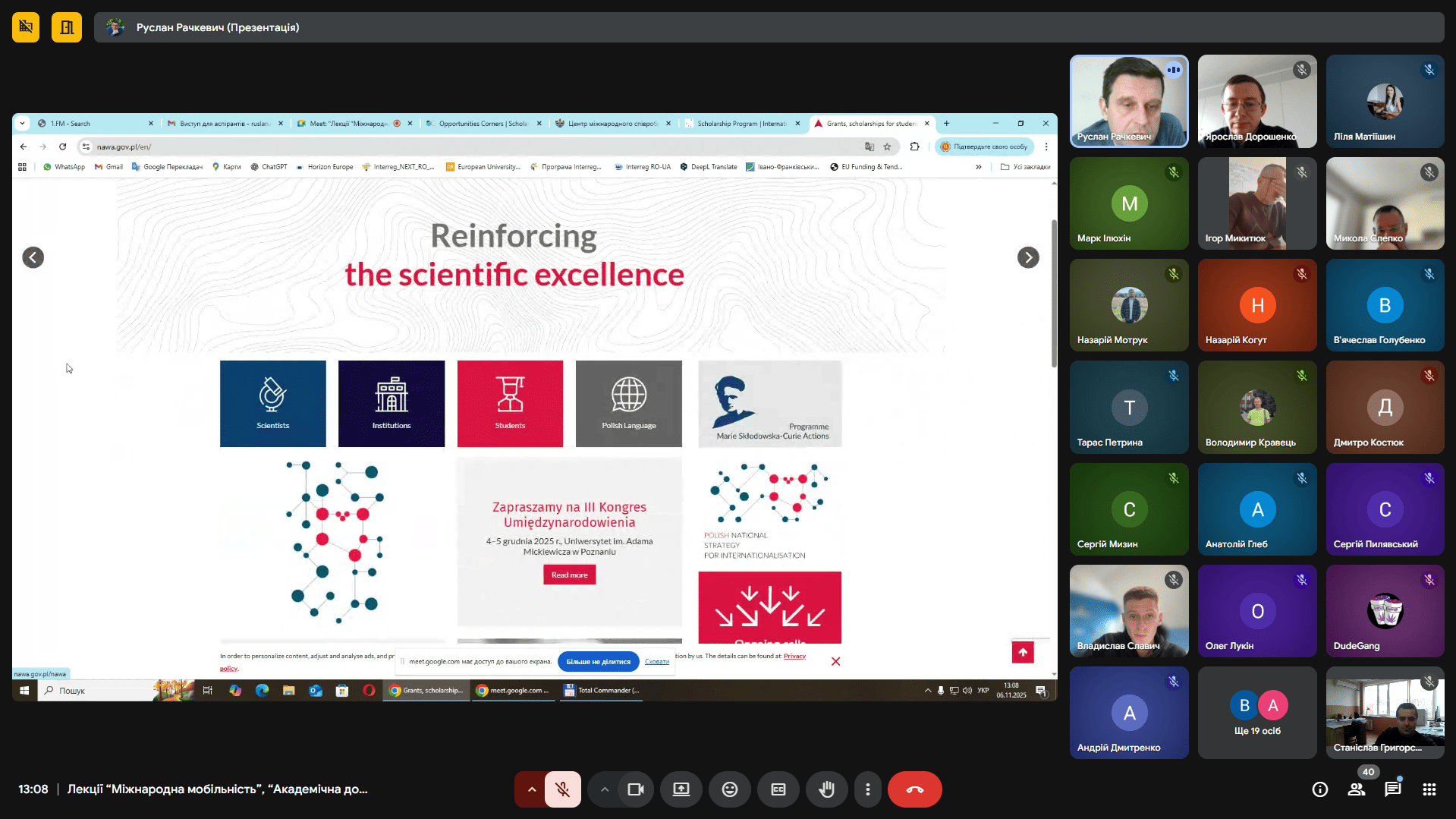
Task: Open the emoji reactions picker
Action: point(729,789)
